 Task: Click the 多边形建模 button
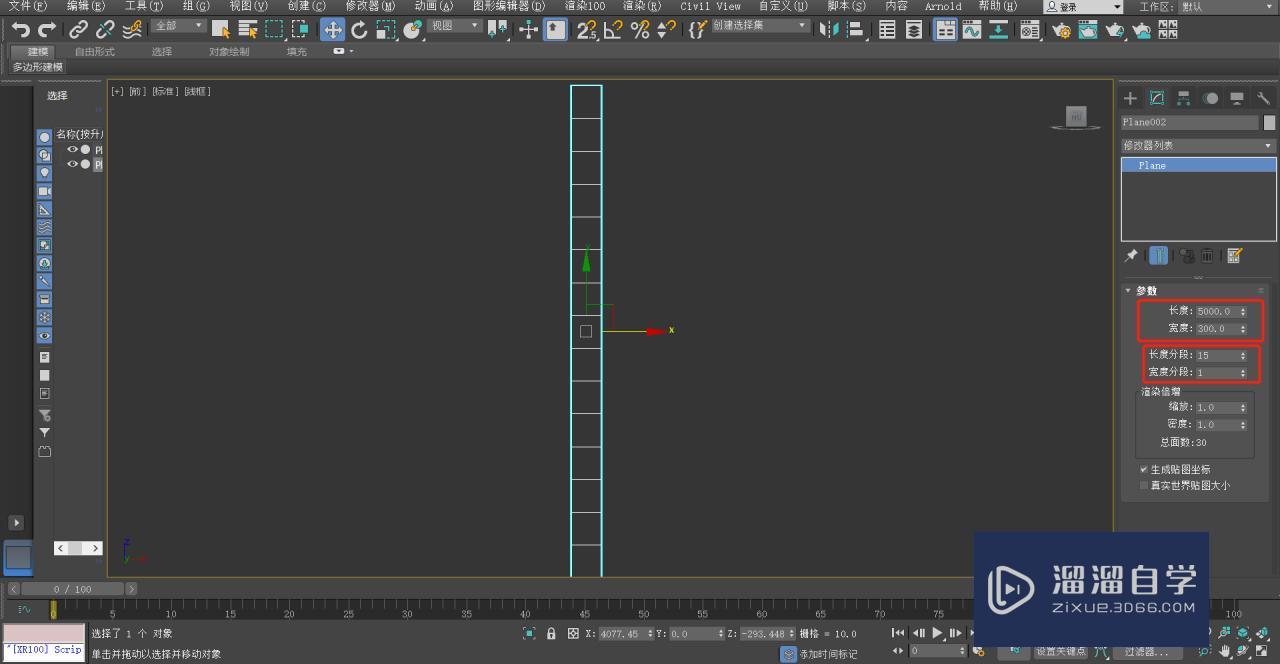(x=37, y=67)
